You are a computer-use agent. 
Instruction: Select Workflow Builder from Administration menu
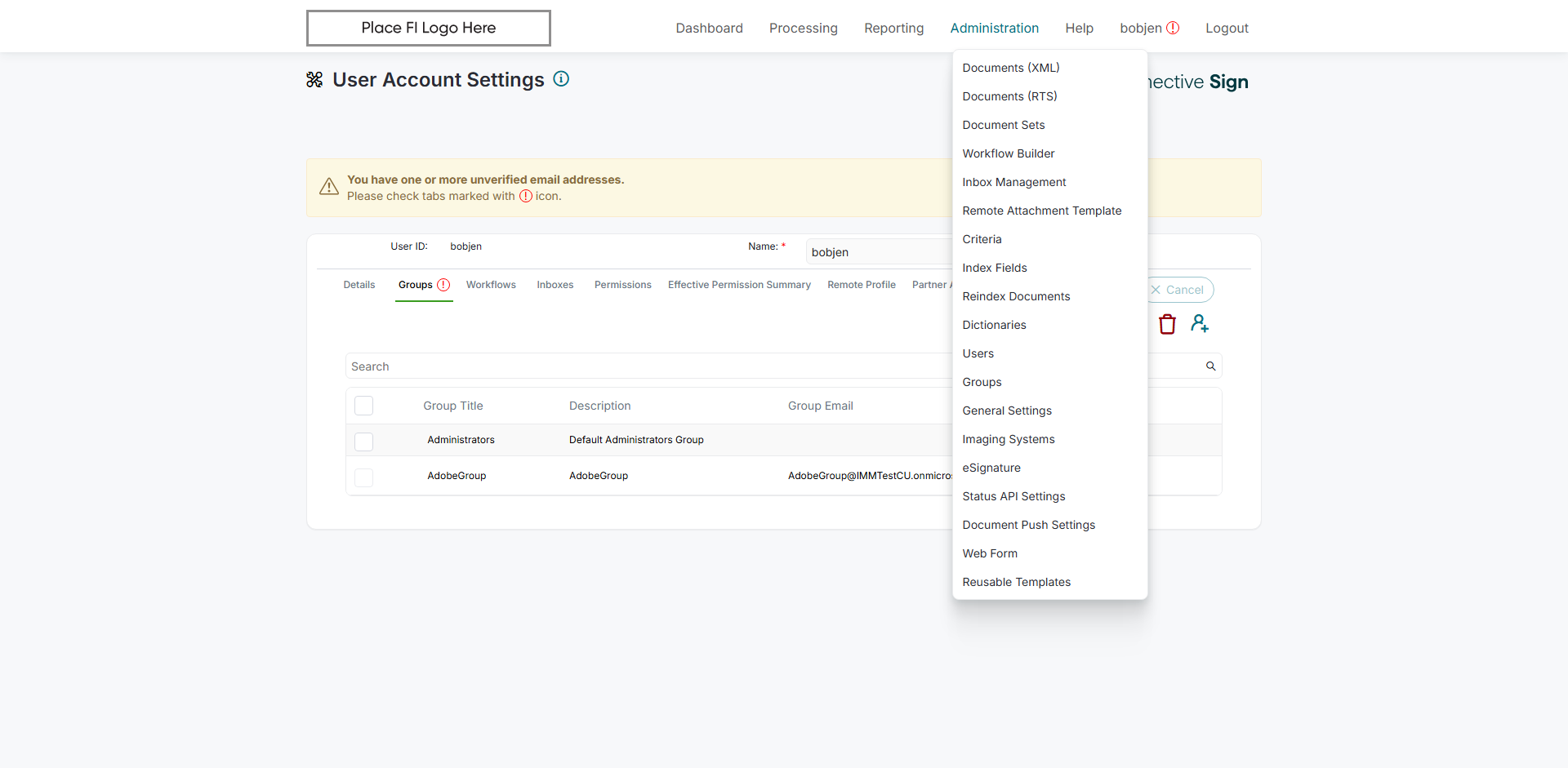pyautogui.click(x=1008, y=153)
